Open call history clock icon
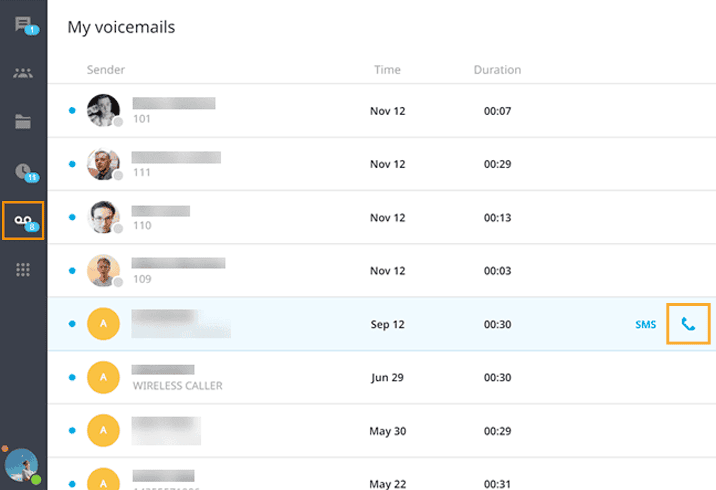This screenshot has width=716, height=490. click(x=23, y=171)
